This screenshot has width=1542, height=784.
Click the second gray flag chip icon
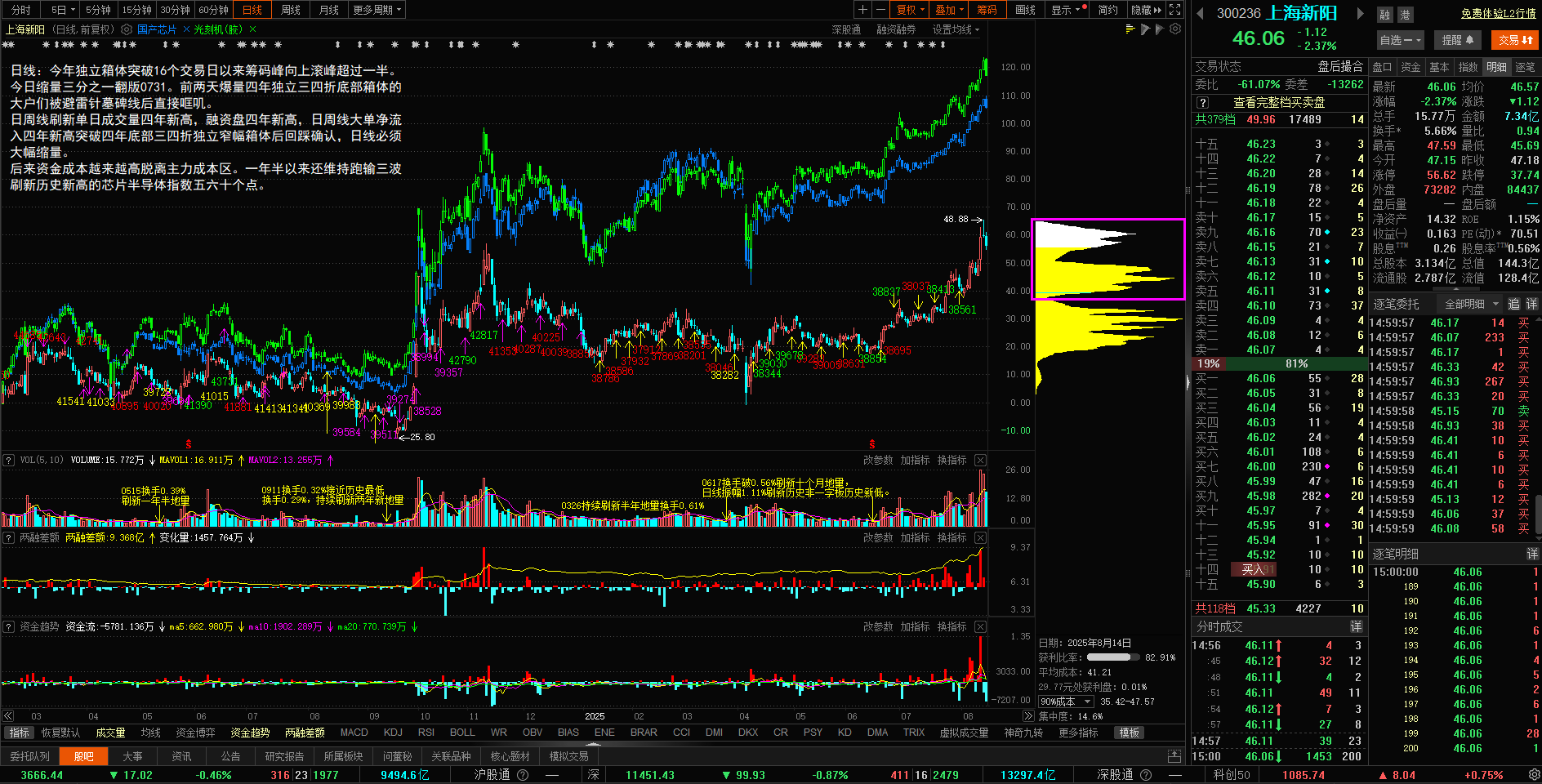(x=1160, y=29)
